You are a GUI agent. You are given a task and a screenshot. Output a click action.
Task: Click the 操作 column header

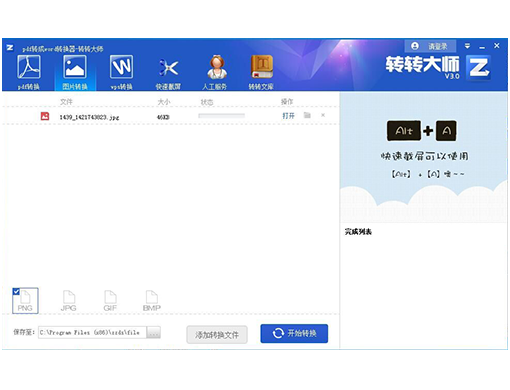(x=287, y=102)
